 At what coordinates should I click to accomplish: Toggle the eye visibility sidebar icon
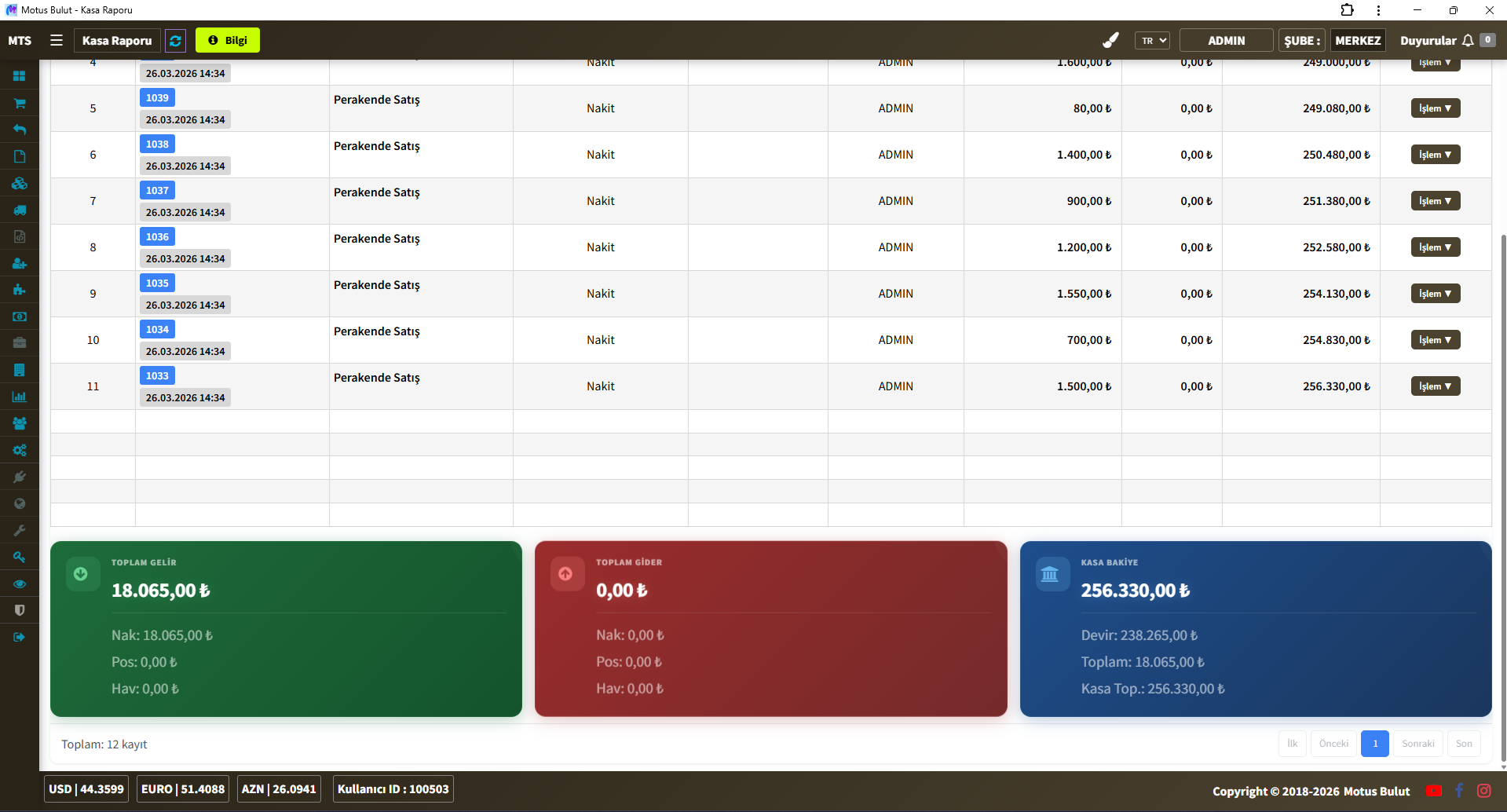coord(20,583)
